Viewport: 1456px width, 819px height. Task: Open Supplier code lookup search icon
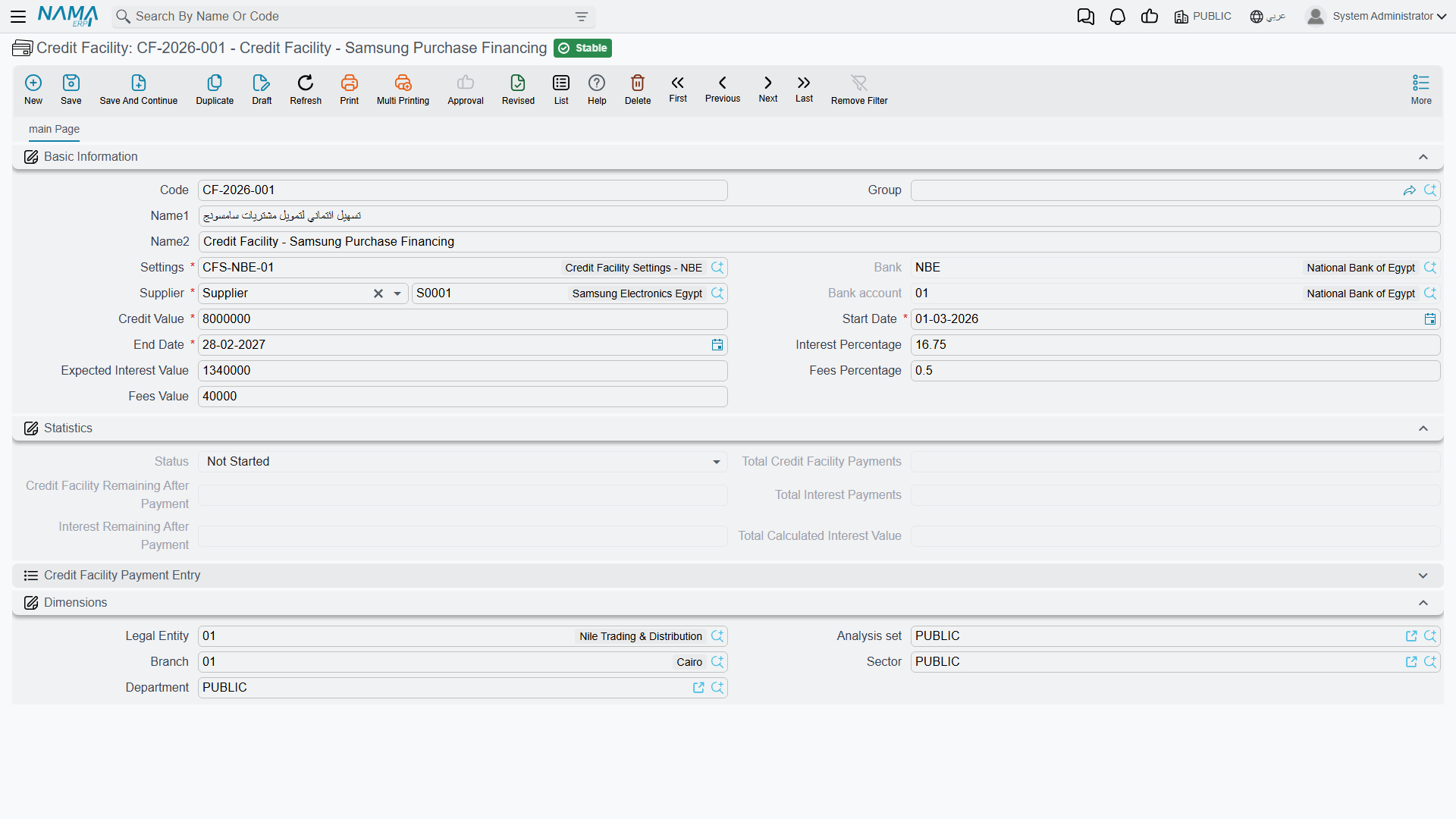click(x=717, y=293)
